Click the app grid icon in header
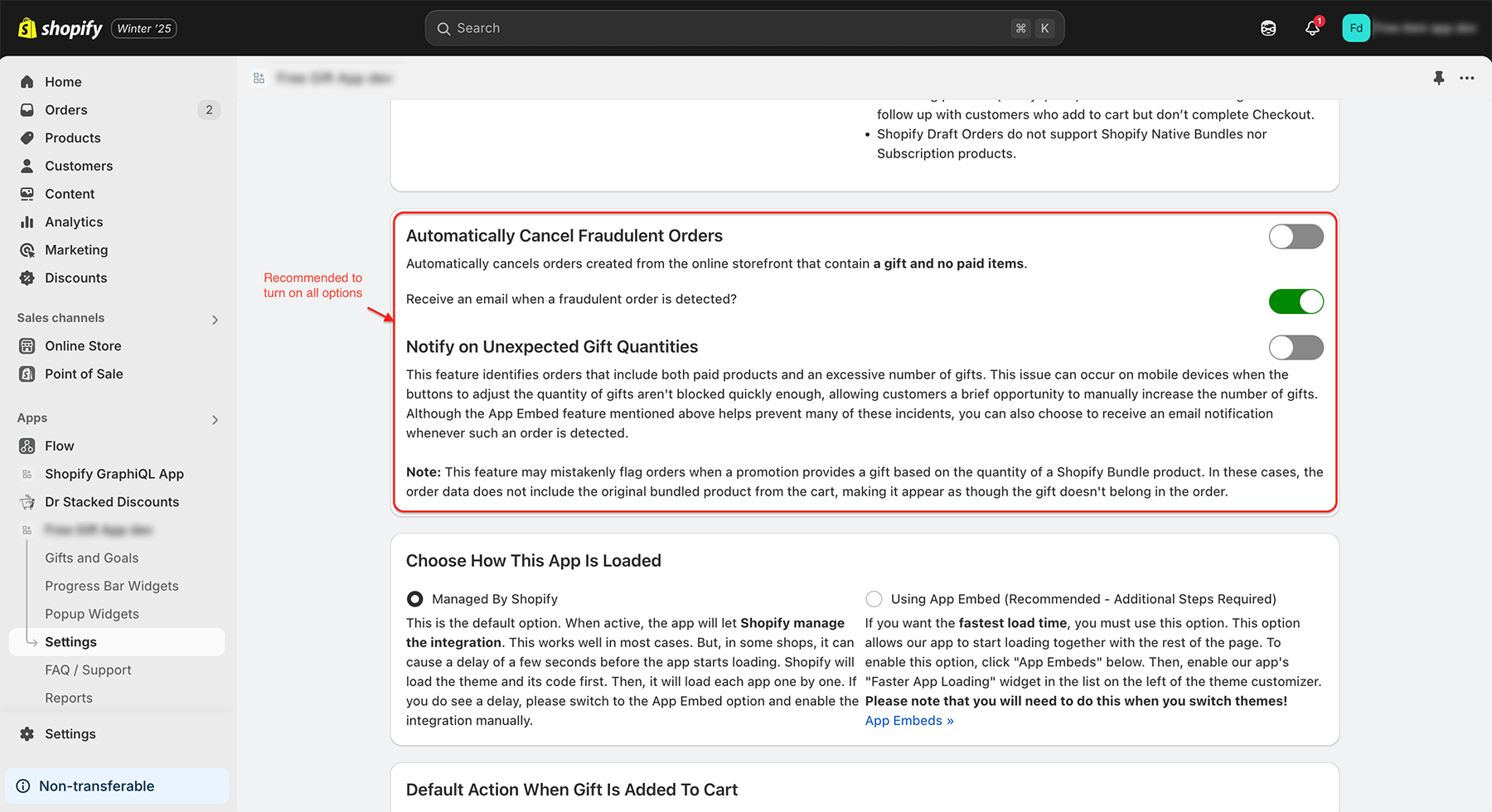Image resolution: width=1492 pixels, height=812 pixels. [259, 78]
